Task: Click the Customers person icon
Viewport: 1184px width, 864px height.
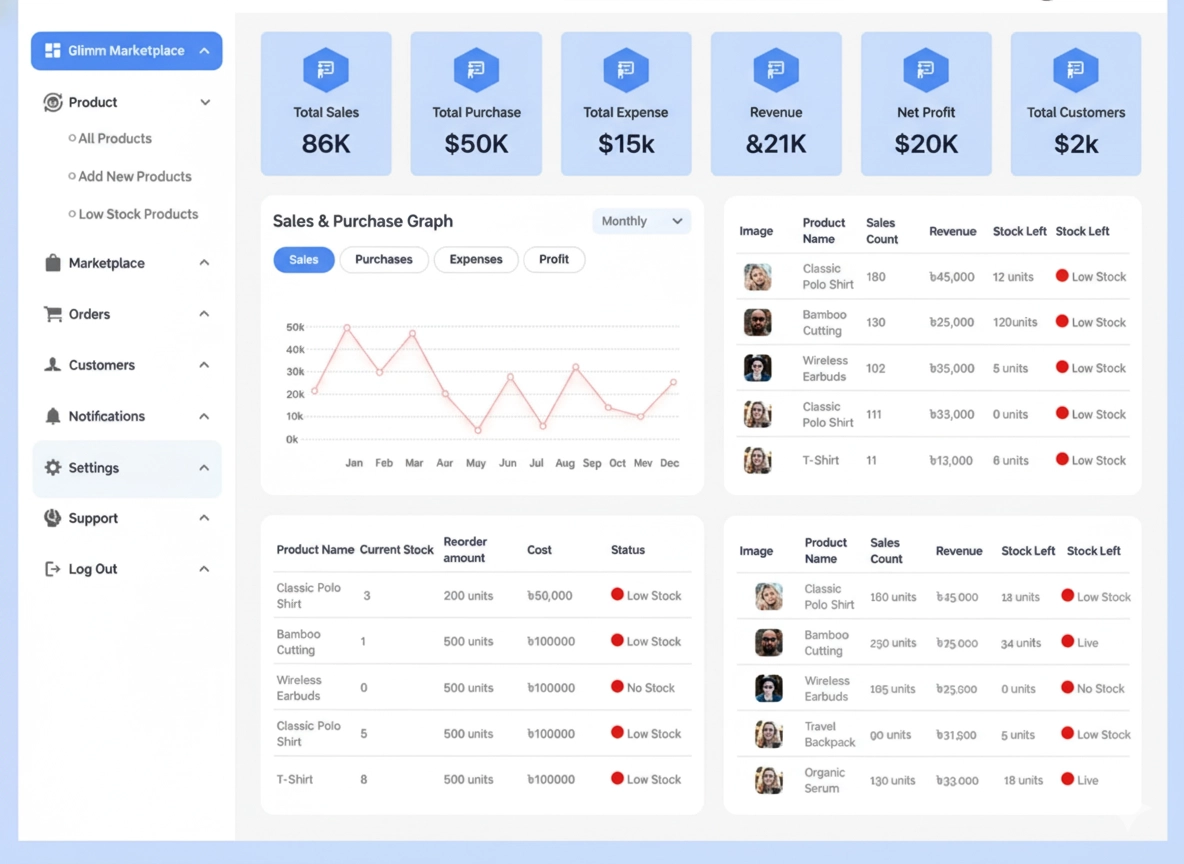Action: click(53, 365)
